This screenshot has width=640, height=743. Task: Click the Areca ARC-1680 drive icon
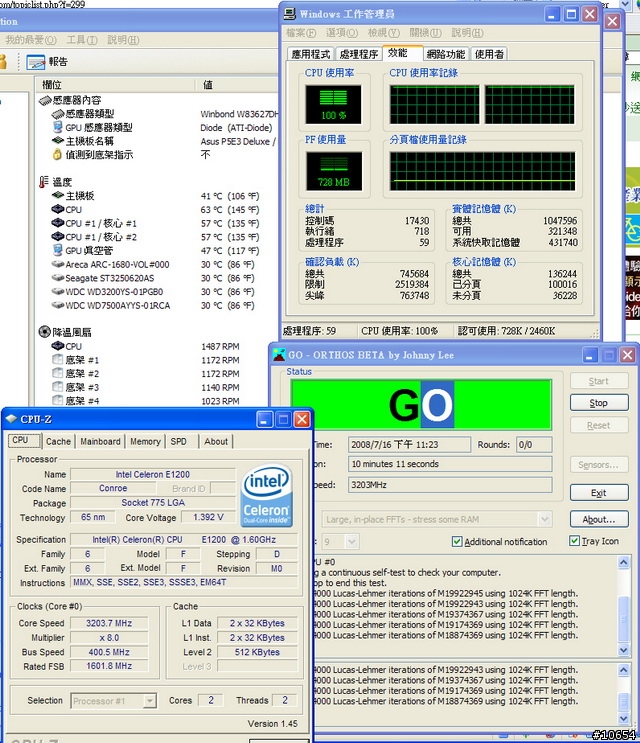coord(58,264)
